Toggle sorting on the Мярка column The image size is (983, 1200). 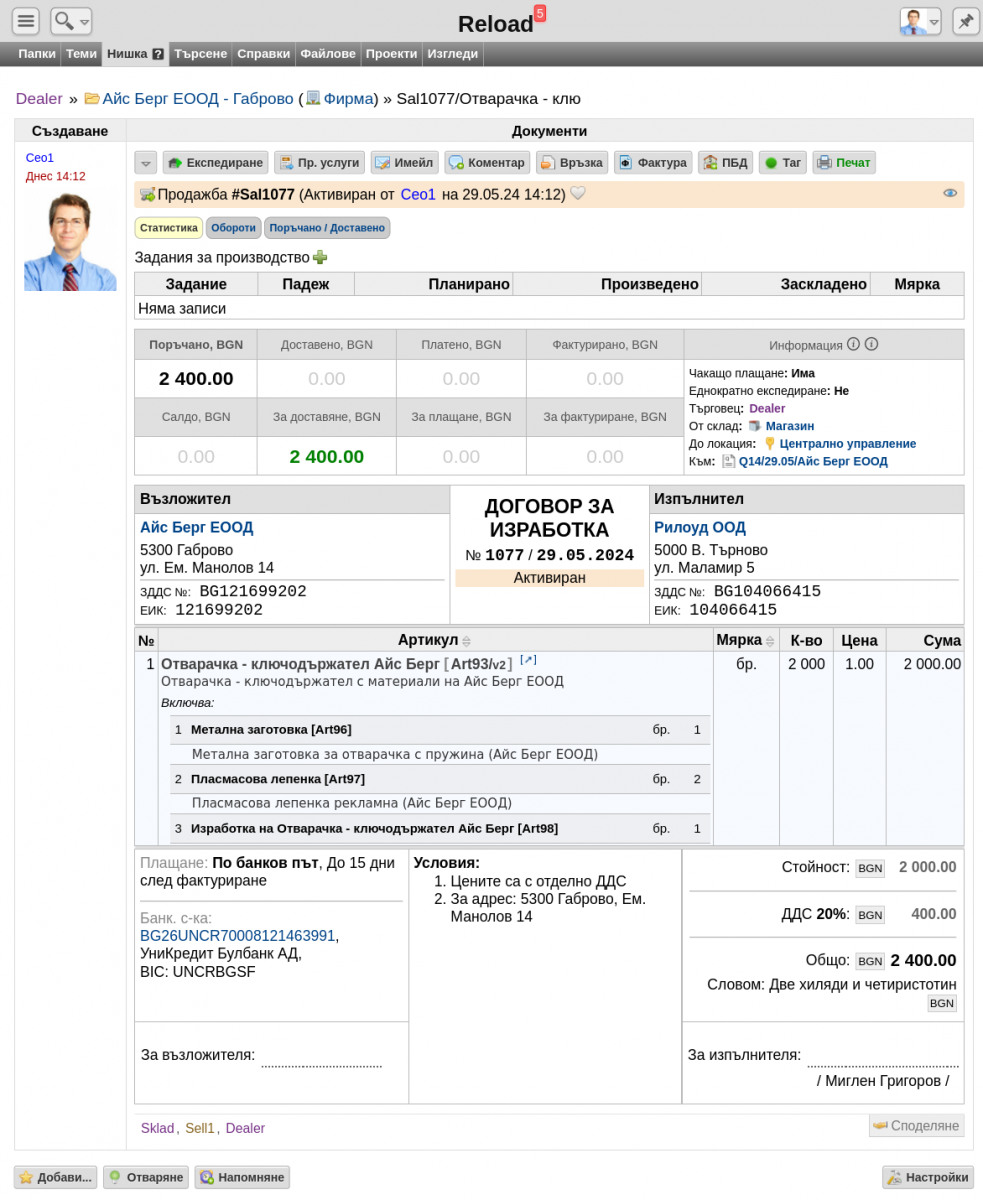coord(770,641)
